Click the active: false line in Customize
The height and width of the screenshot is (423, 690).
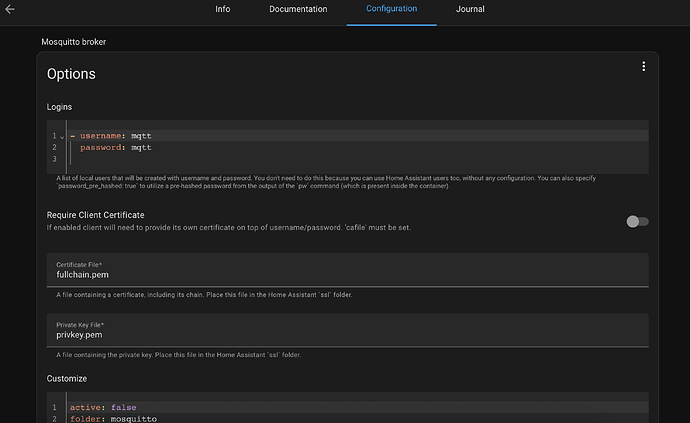(359, 407)
